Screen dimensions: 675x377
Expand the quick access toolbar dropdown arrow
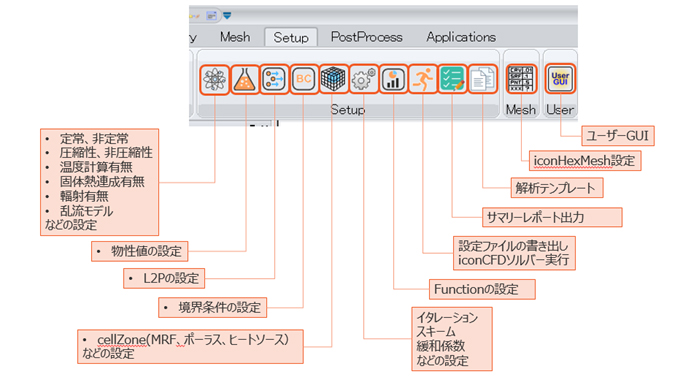coord(227,16)
